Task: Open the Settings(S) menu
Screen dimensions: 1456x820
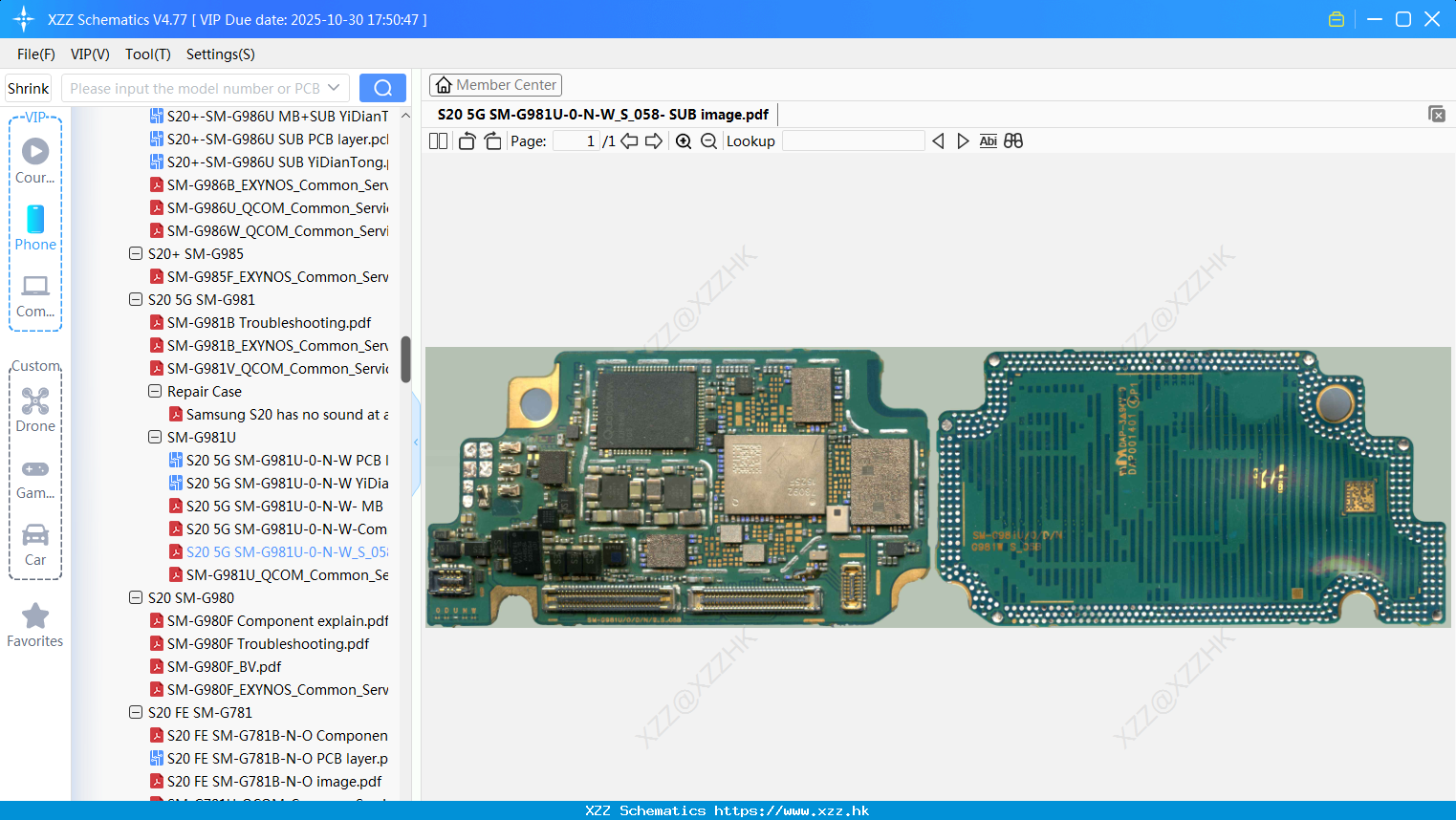Action: point(221,54)
